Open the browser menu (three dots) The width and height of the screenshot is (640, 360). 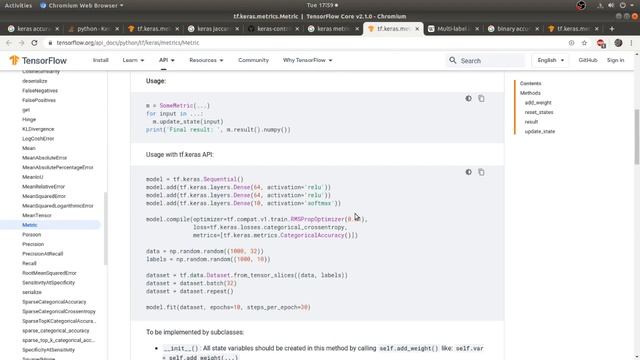coord(631,43)
